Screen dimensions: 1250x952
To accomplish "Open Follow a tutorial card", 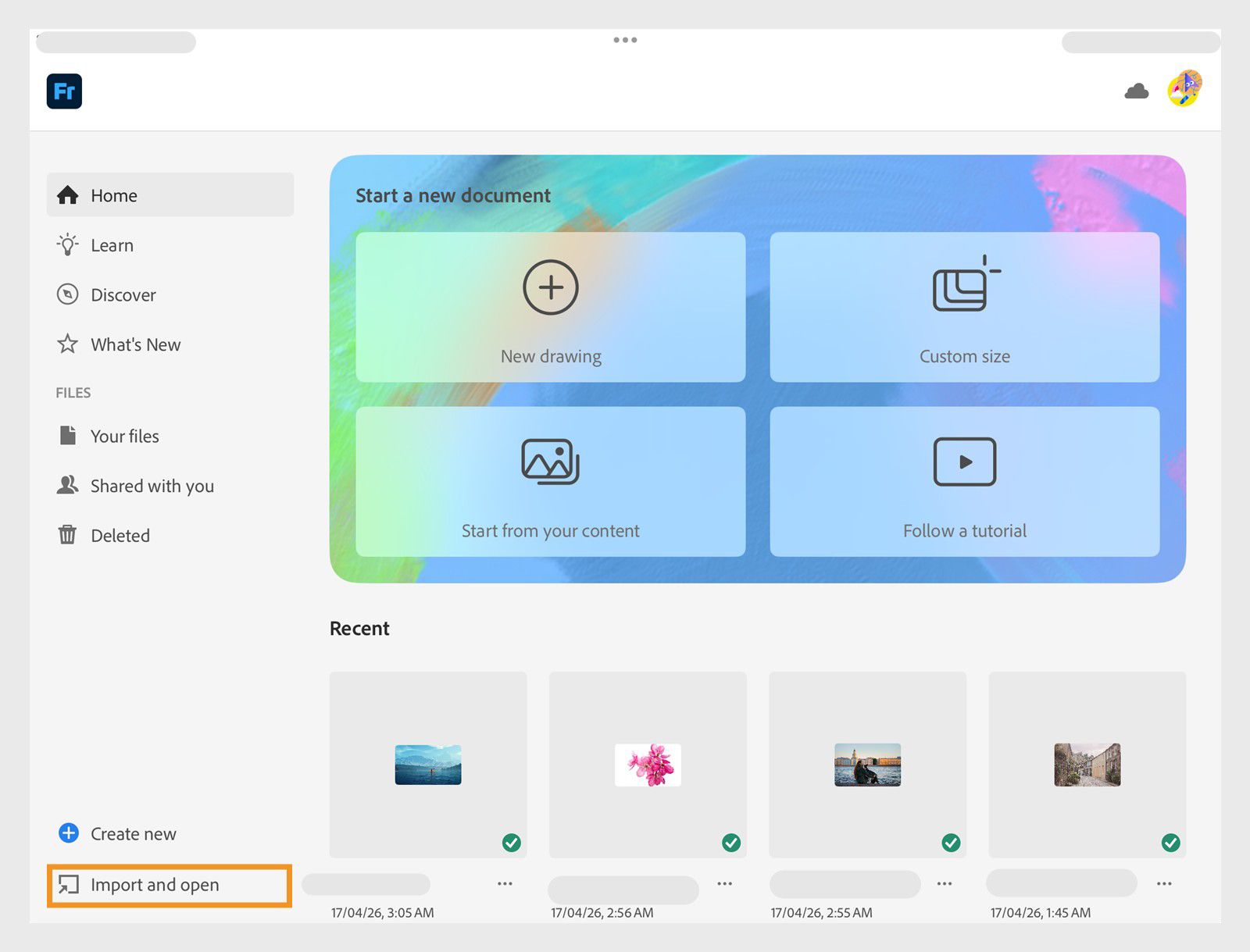I will (965, 481).
